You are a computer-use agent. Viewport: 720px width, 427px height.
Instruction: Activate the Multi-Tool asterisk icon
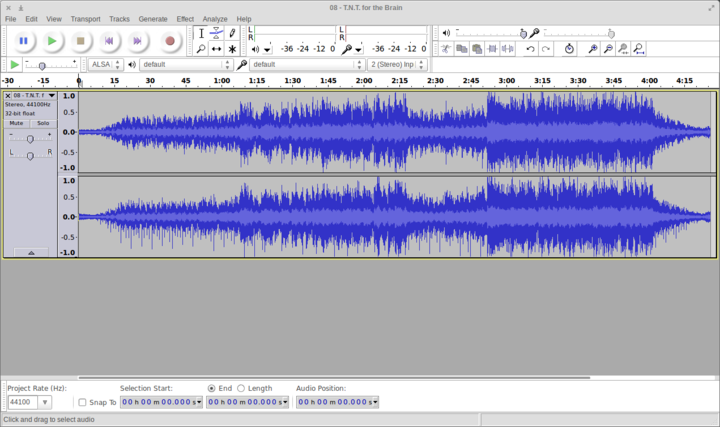coord(232,49)
